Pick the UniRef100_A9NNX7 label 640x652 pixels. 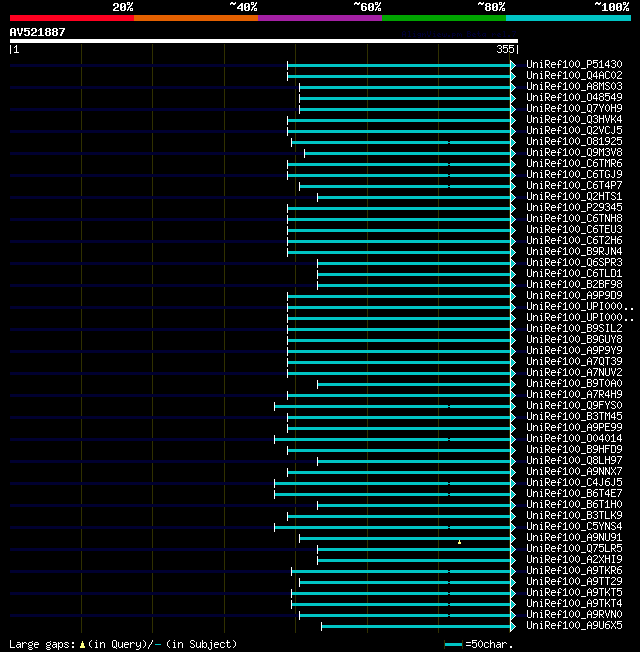click(x=574, y=472)
